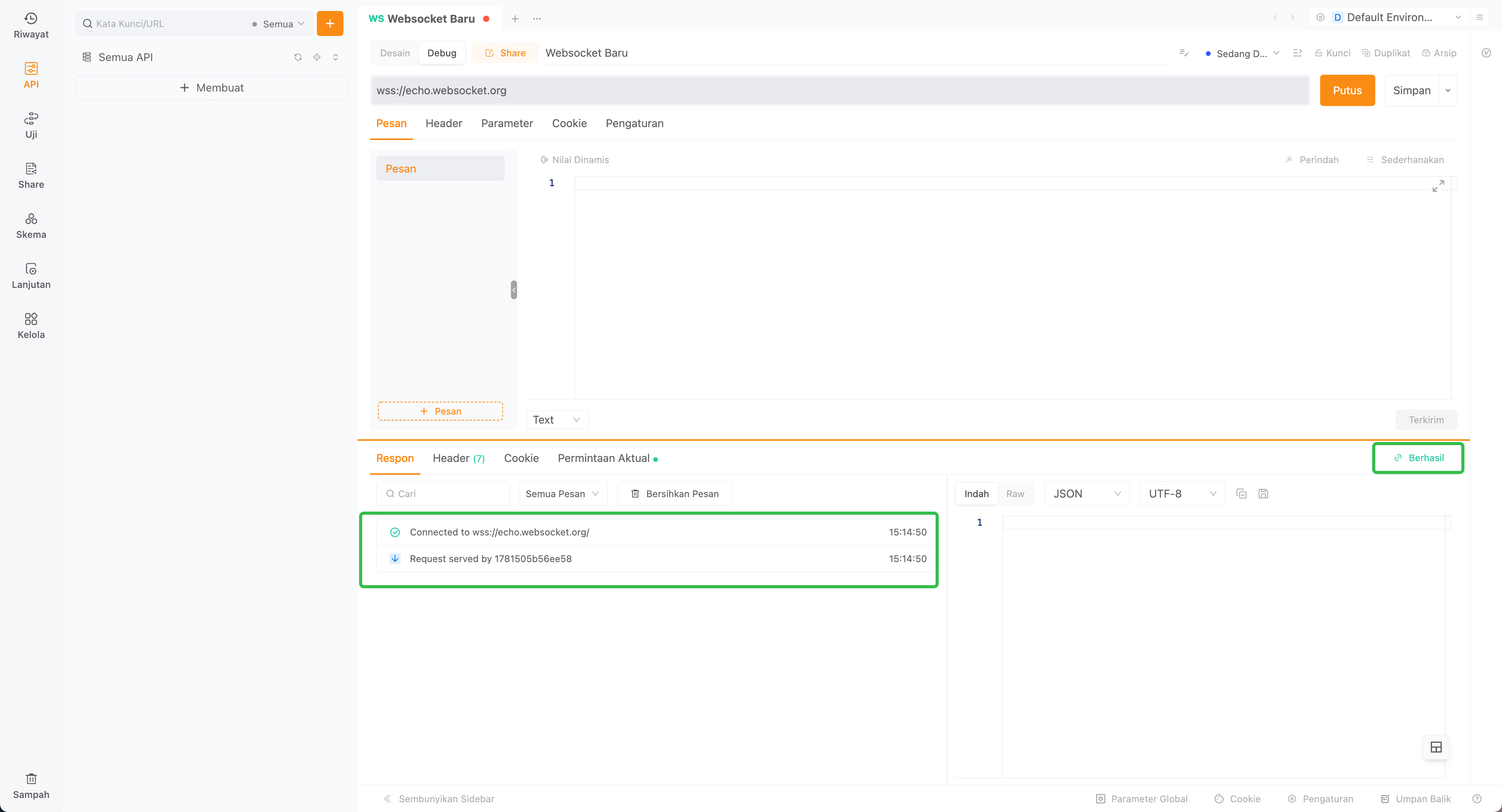The width and height of the screenshot is (1502, 812).
Task: Open the Share sidebar section
Action: point(31,176)
